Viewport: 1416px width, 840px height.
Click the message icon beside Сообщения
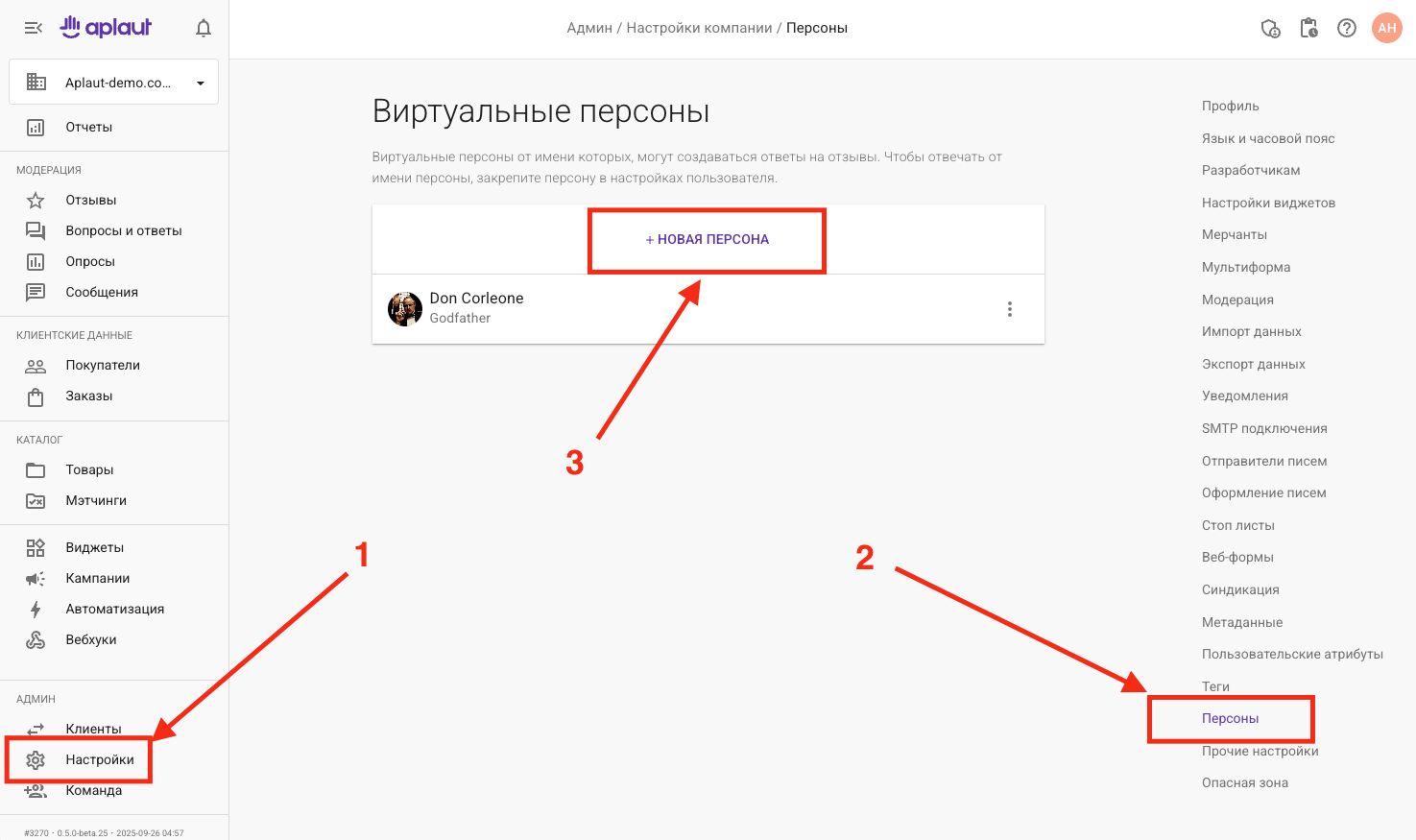36,292
